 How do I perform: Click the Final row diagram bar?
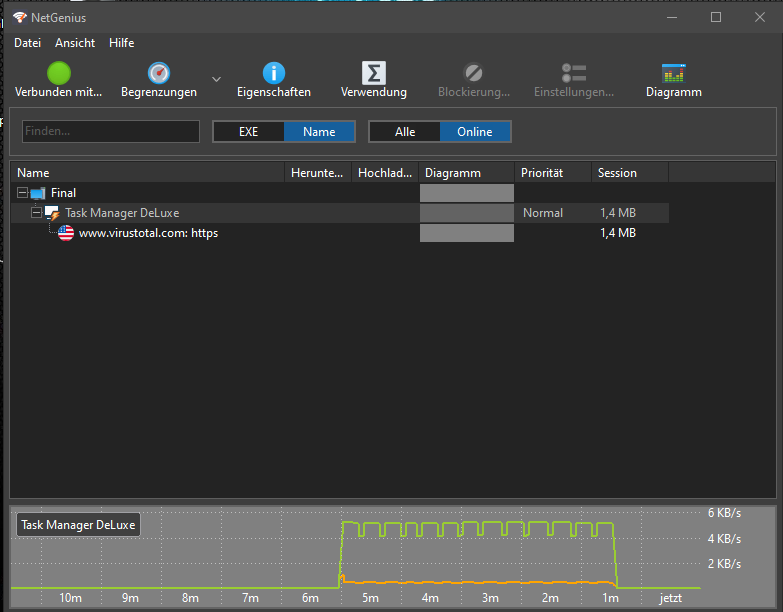point(467,193)
